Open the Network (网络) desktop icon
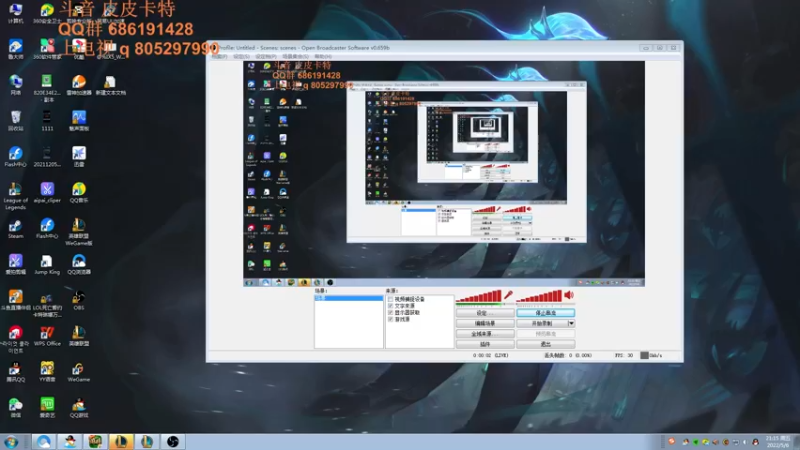This screenshot has height=450, width=800. coord(15,85)
